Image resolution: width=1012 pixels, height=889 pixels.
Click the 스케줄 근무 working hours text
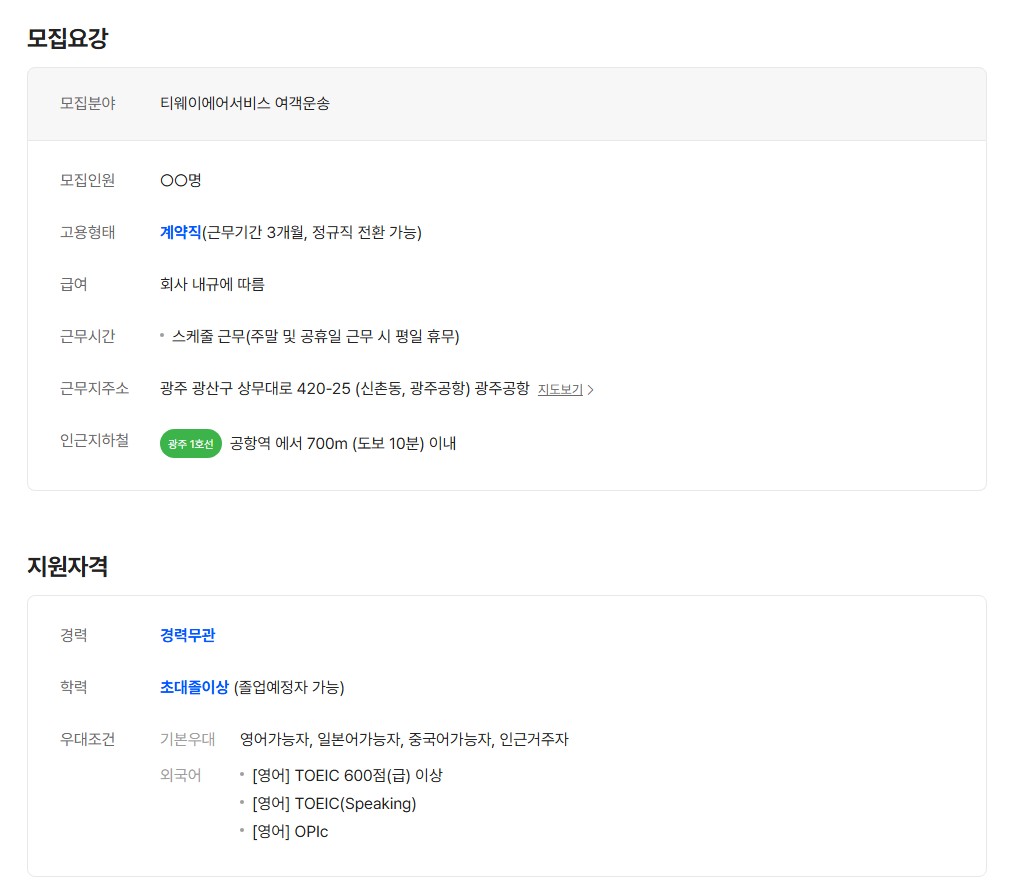(315, 336)
